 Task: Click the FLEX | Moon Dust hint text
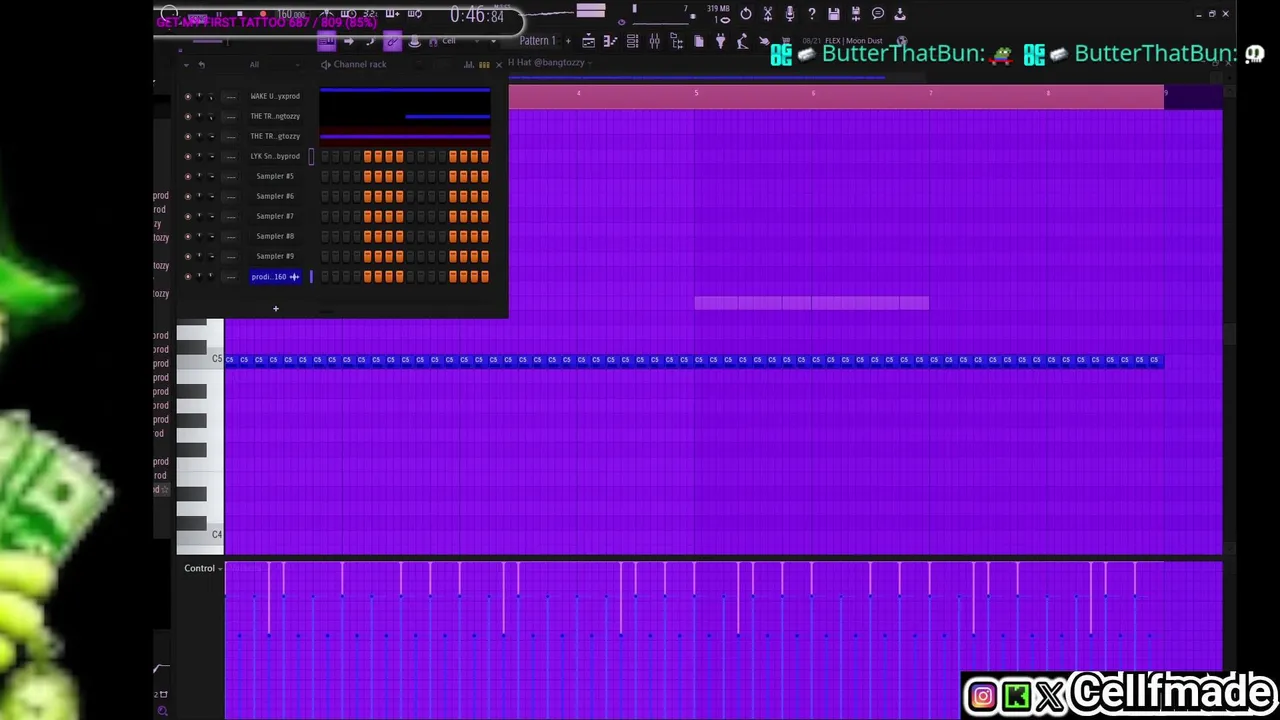click(853, 41)
